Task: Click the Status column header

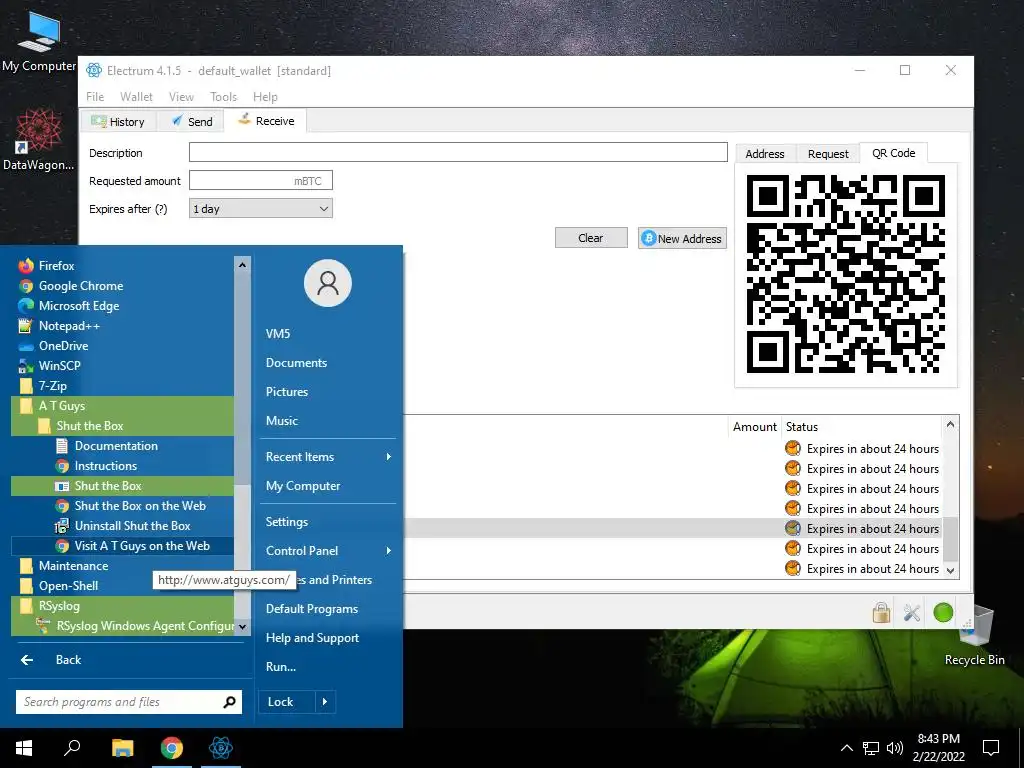Action: pyautogui.click(x=801, y=426)
